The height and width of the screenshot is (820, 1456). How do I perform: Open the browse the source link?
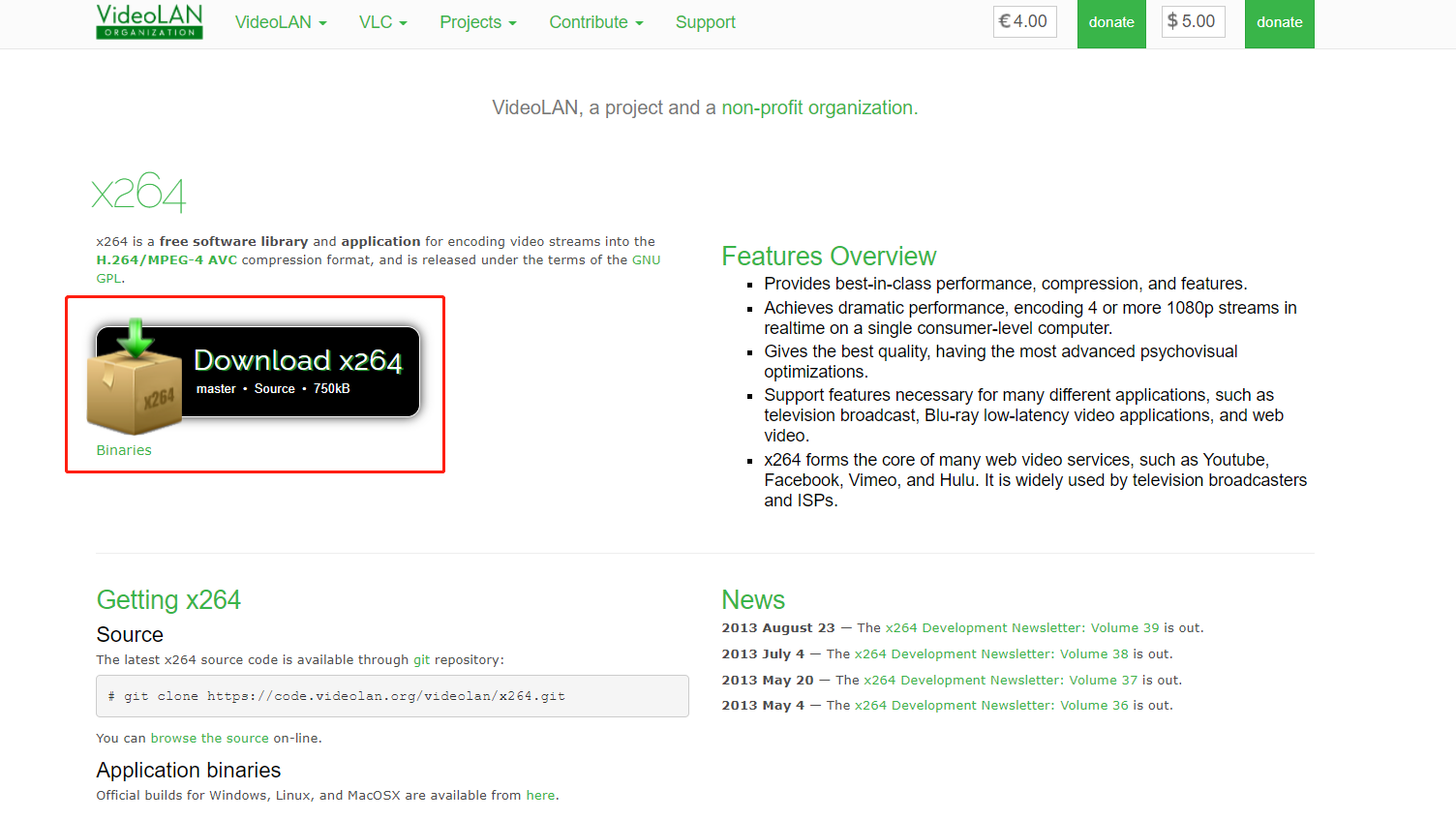pos(209,739)
